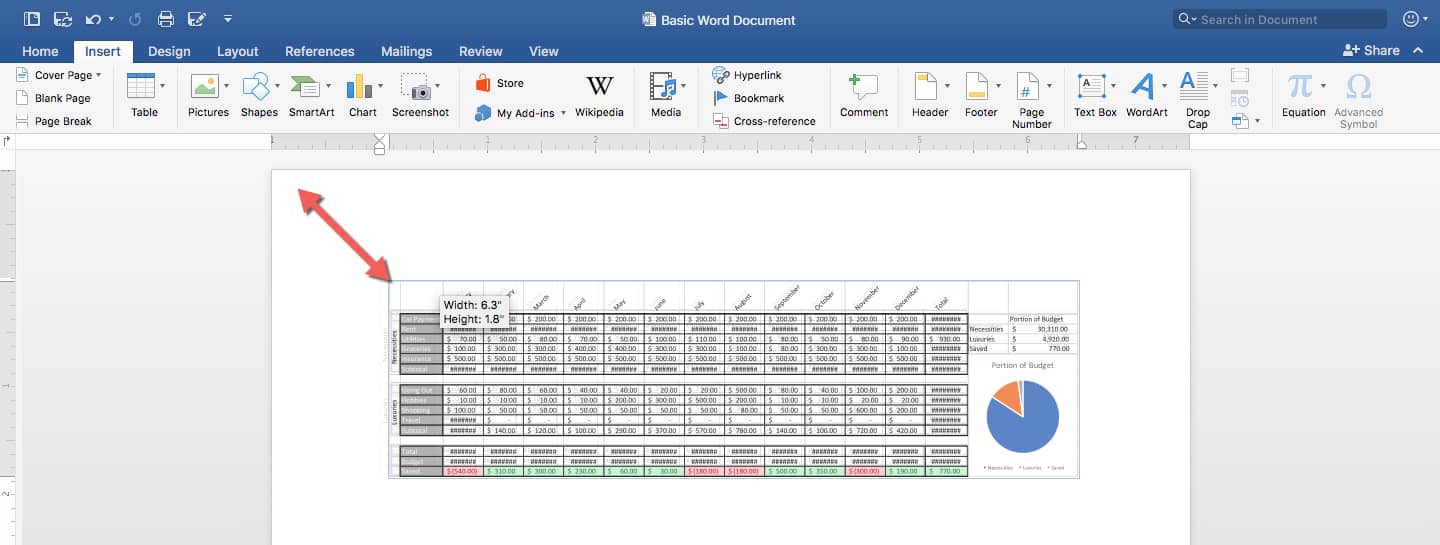Click the Save icon in title bar

[x=62, y=19]
